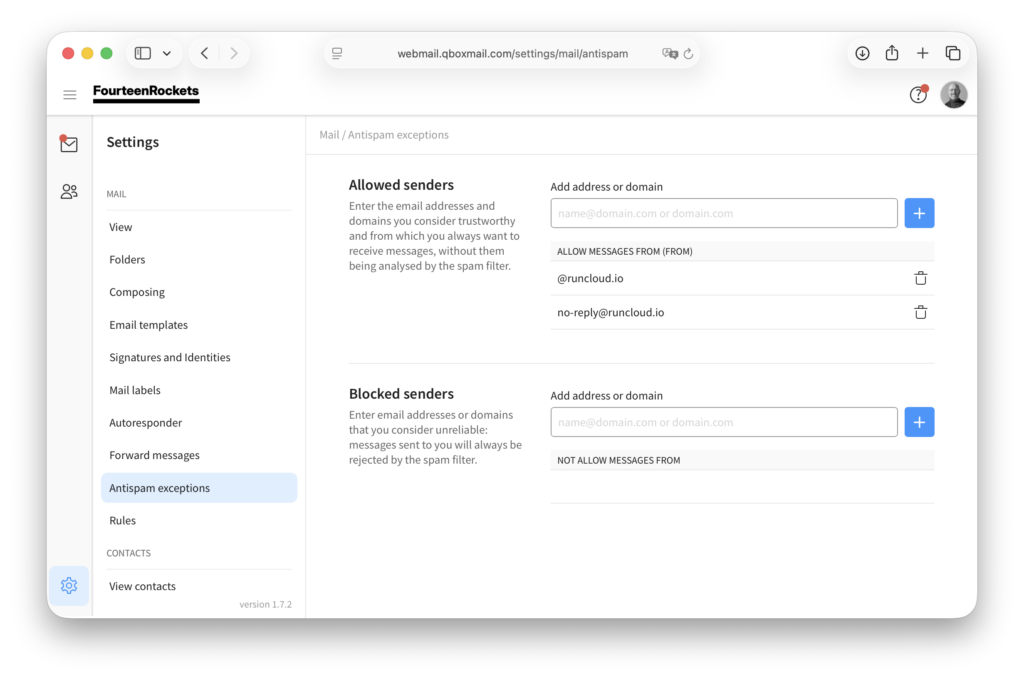This screenshot has width=1024, height=680.
Task: Click the no-reply@runcloud.io entry text
Action: (611, 312)
